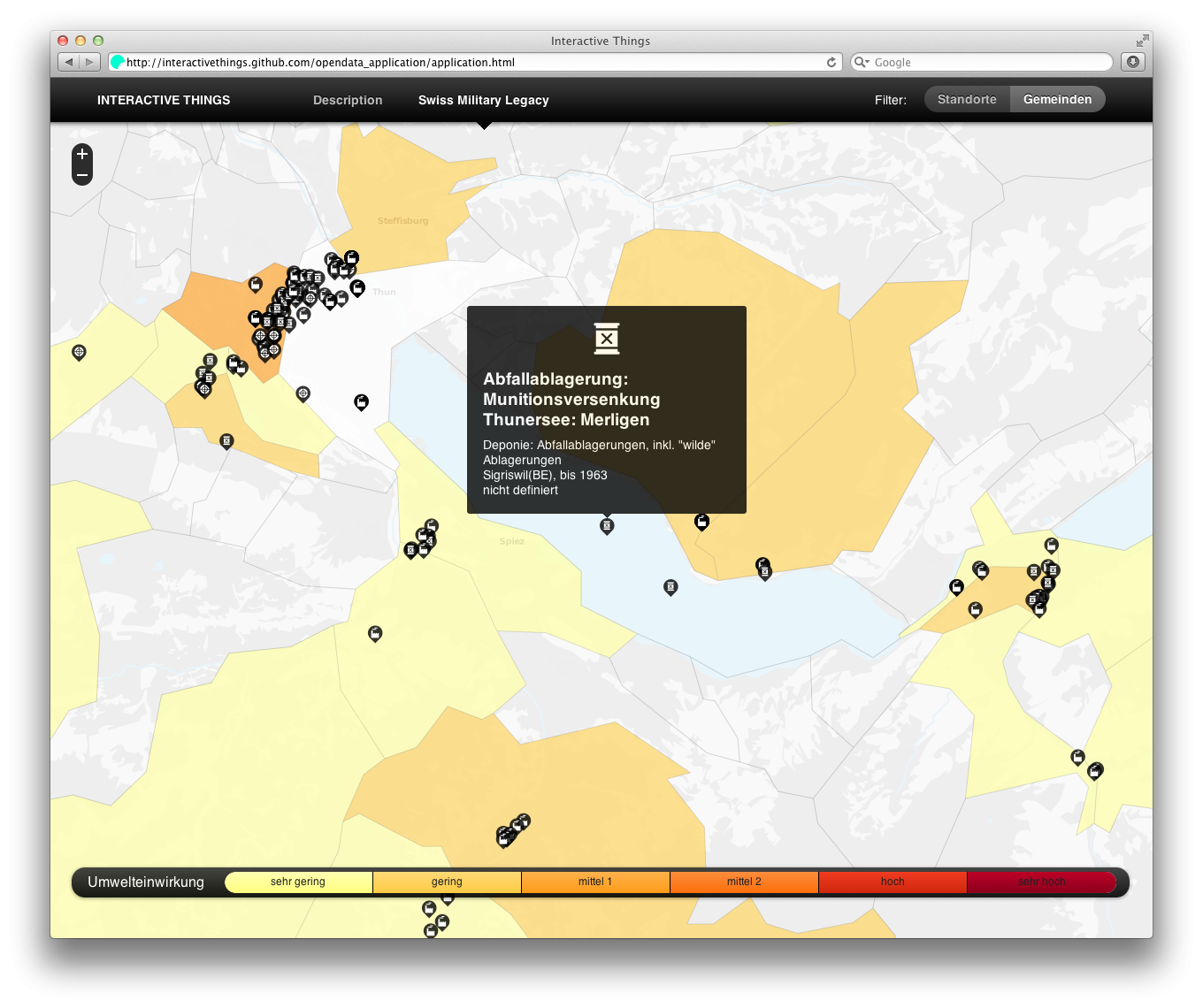Click the tooltip text 'nicht definiert'
Viewport: 1203px width, 1008px height.
click(x=520, y=490)
